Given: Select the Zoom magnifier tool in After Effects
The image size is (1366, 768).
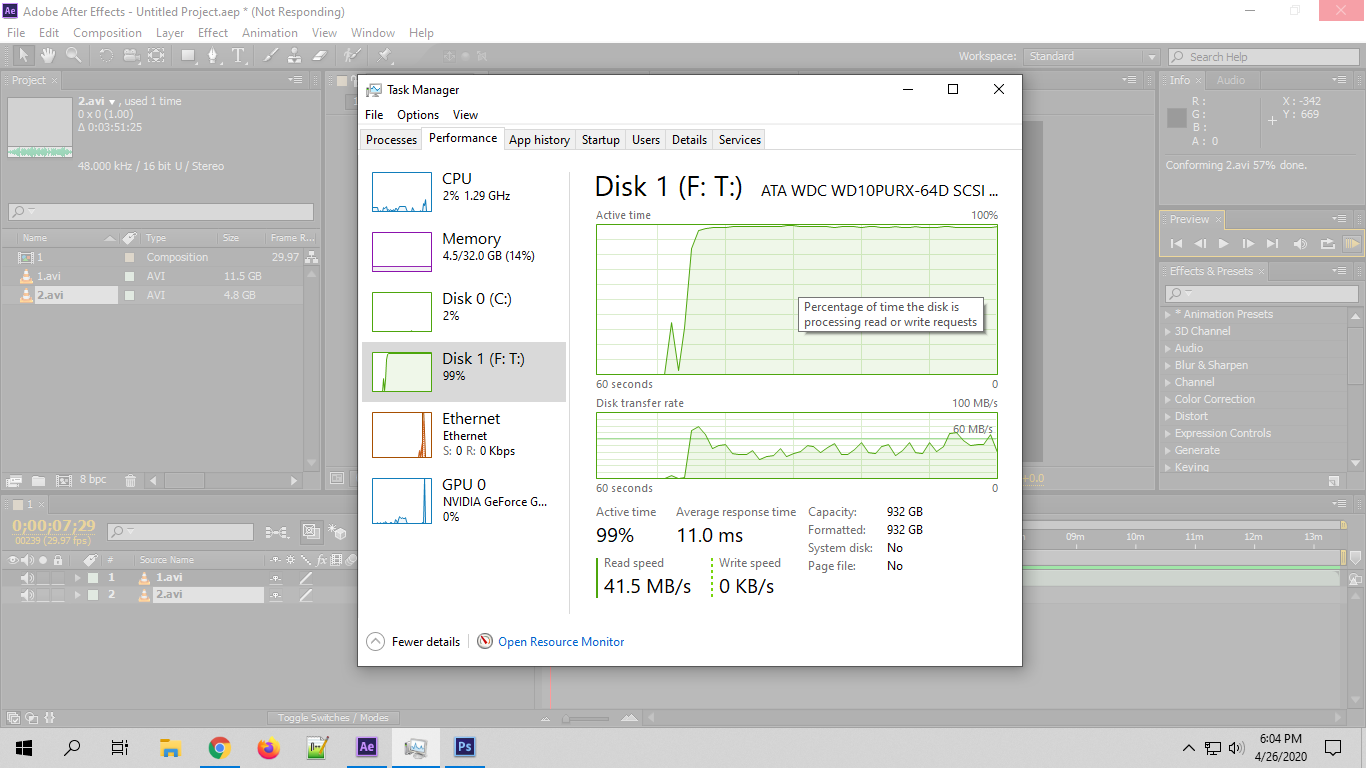Looking at the screenshot, I should pyautogui.click(x=74, y=56).
